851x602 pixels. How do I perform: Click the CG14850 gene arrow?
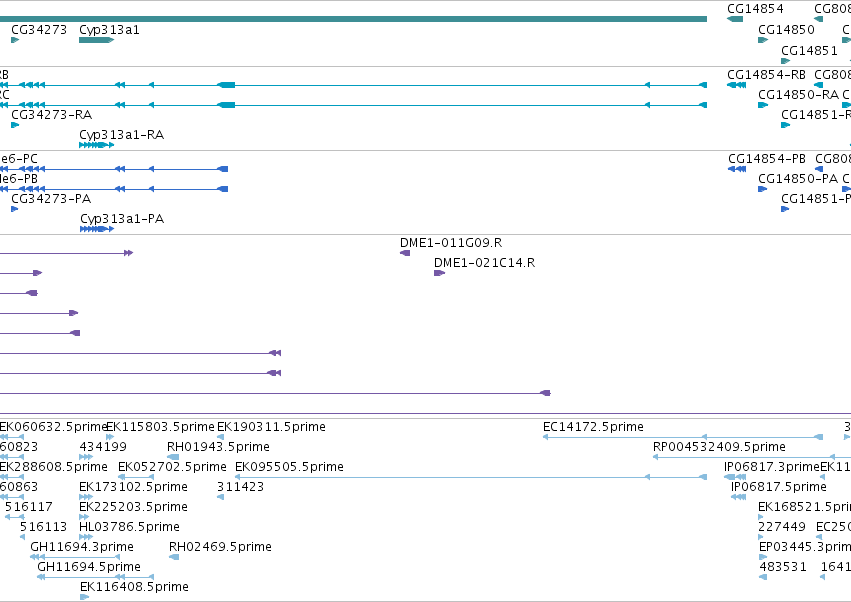[x=763, y=40]
